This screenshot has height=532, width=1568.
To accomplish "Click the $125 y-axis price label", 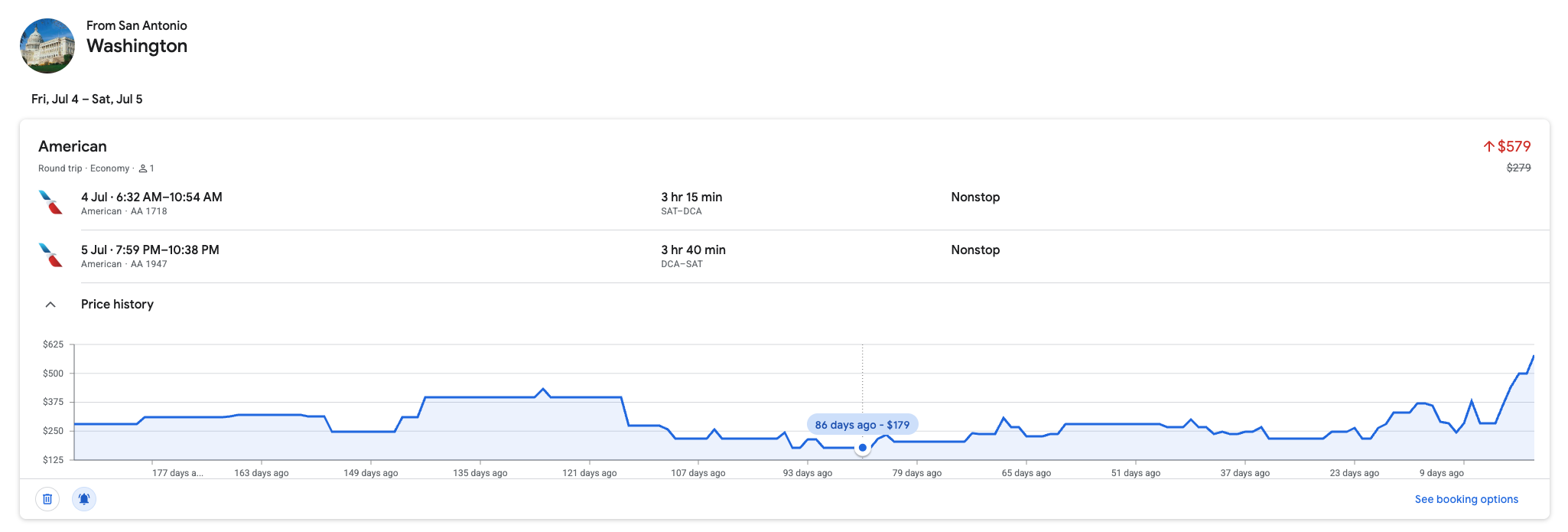I will (54, 460).
